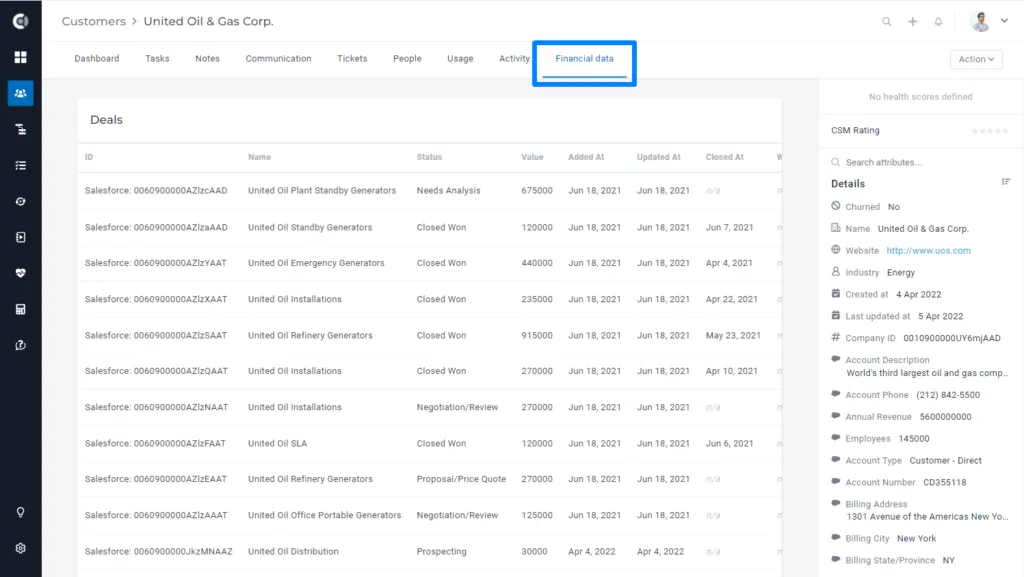1024x577 pixels.
Task: Open the dashboard grid icon in sidebar
Action: (x=20, y=57)
